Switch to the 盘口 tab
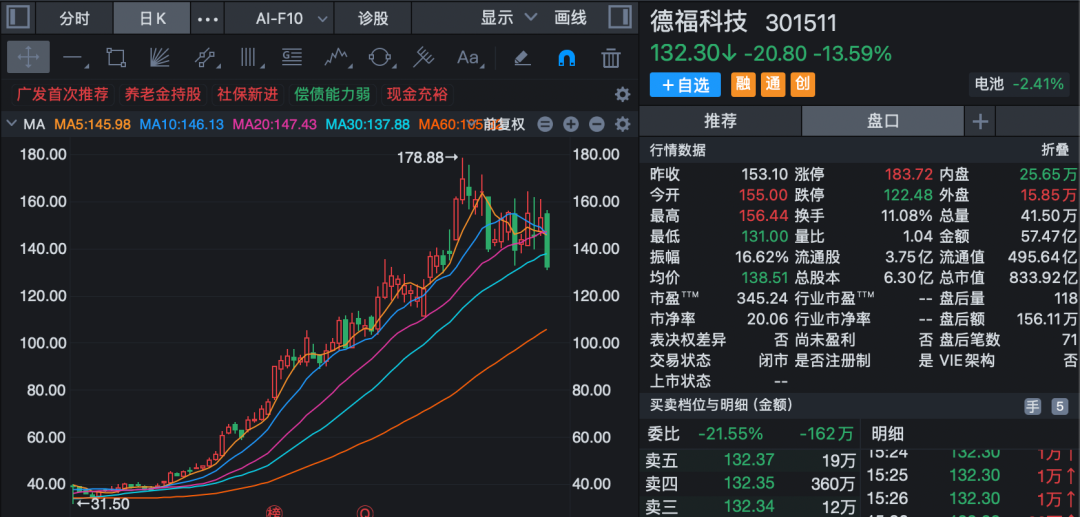Screen dimensions: 1080x517 (x=883, y=122)
